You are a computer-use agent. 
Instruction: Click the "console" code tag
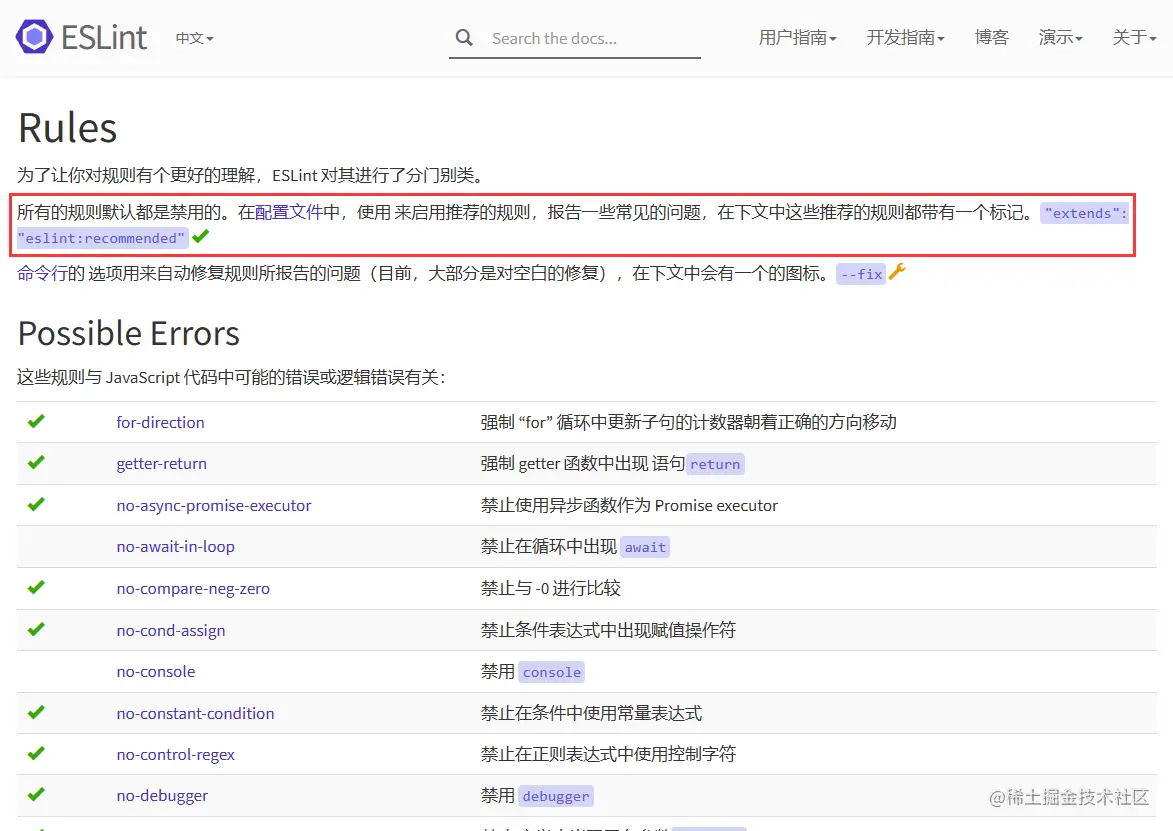click(552, 672)
